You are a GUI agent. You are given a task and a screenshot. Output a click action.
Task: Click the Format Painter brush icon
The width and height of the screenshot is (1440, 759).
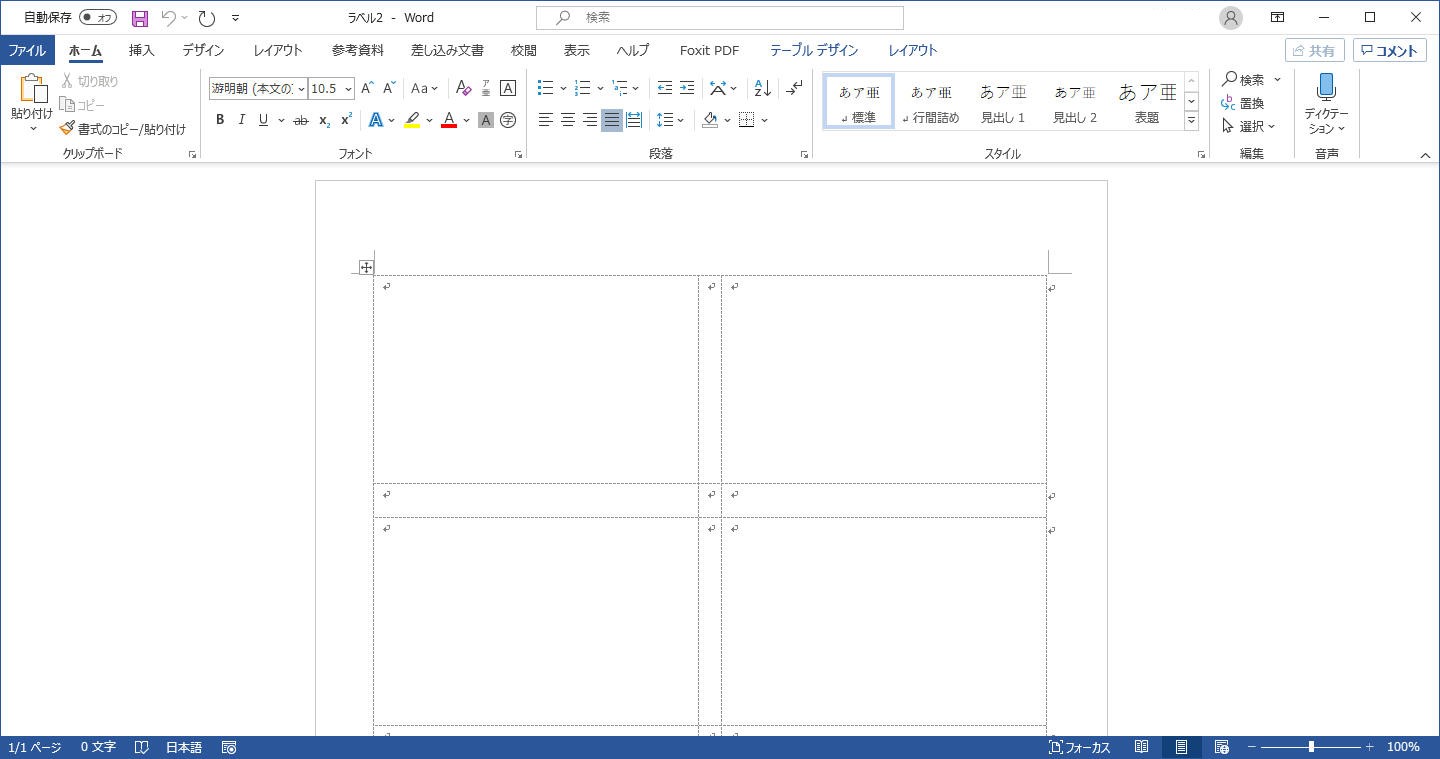(67, 129)
